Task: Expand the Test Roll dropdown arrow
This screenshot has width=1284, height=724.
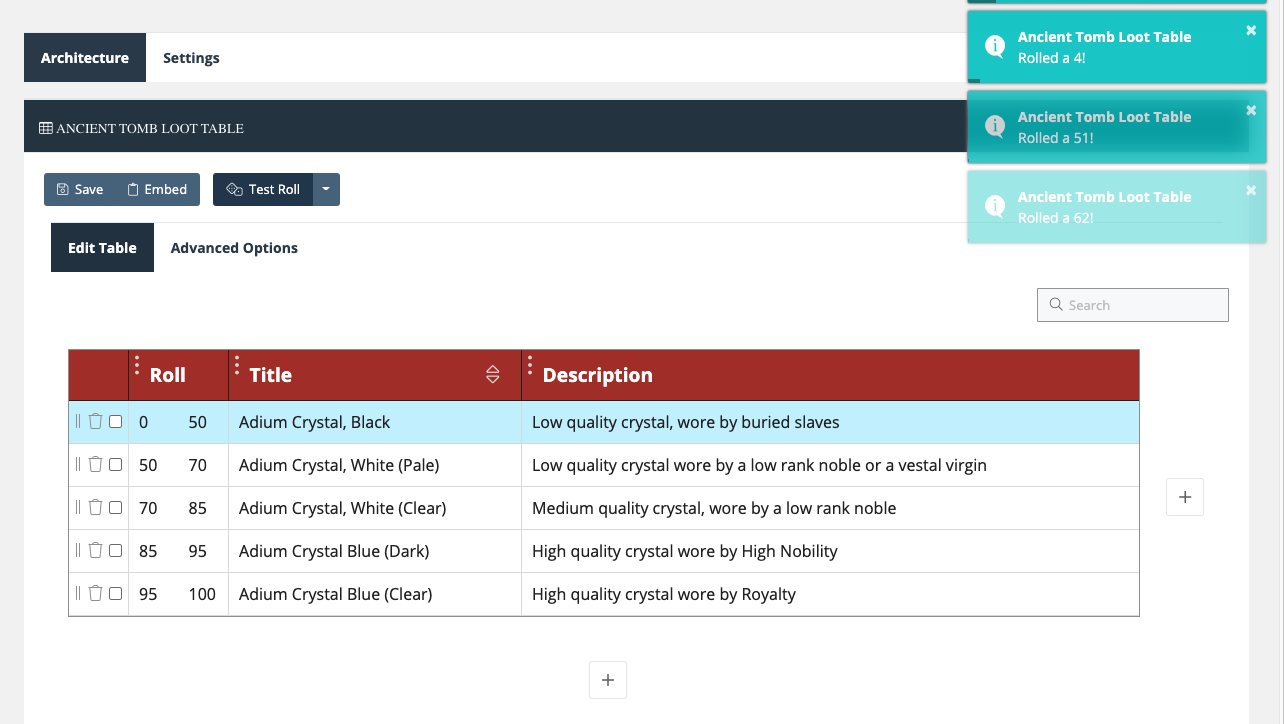Action: point(326,190)
